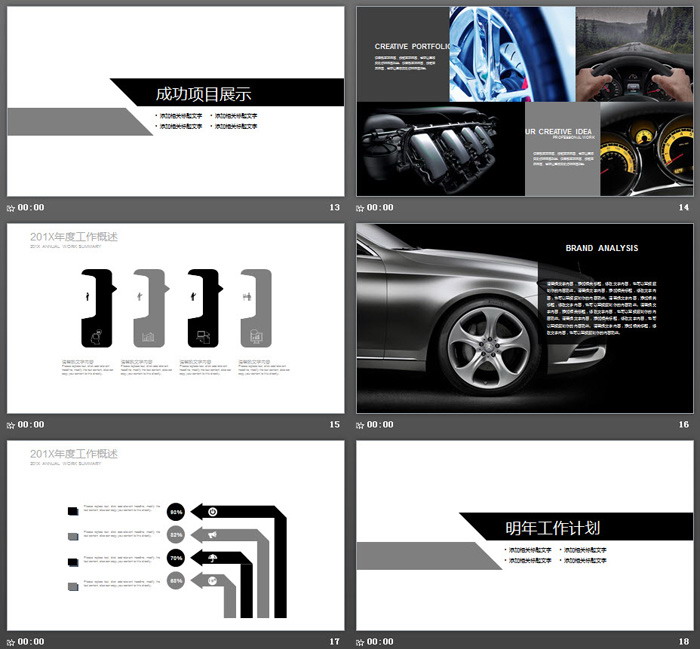700x649 pixels.
Task: Click the BRAND ANALYSIS heading text
Action: pos(602,248)
